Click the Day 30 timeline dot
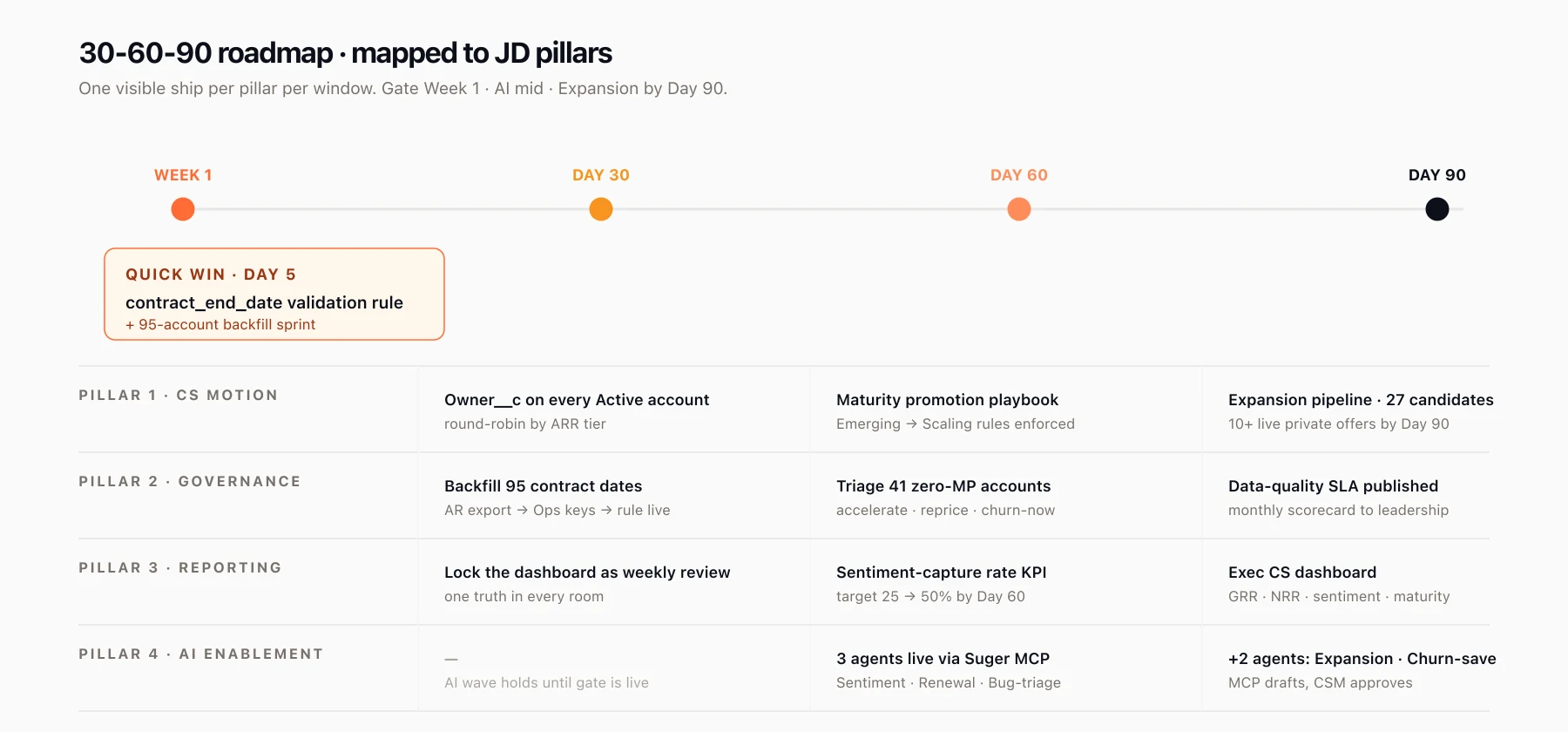 click(x=601, y=209)
